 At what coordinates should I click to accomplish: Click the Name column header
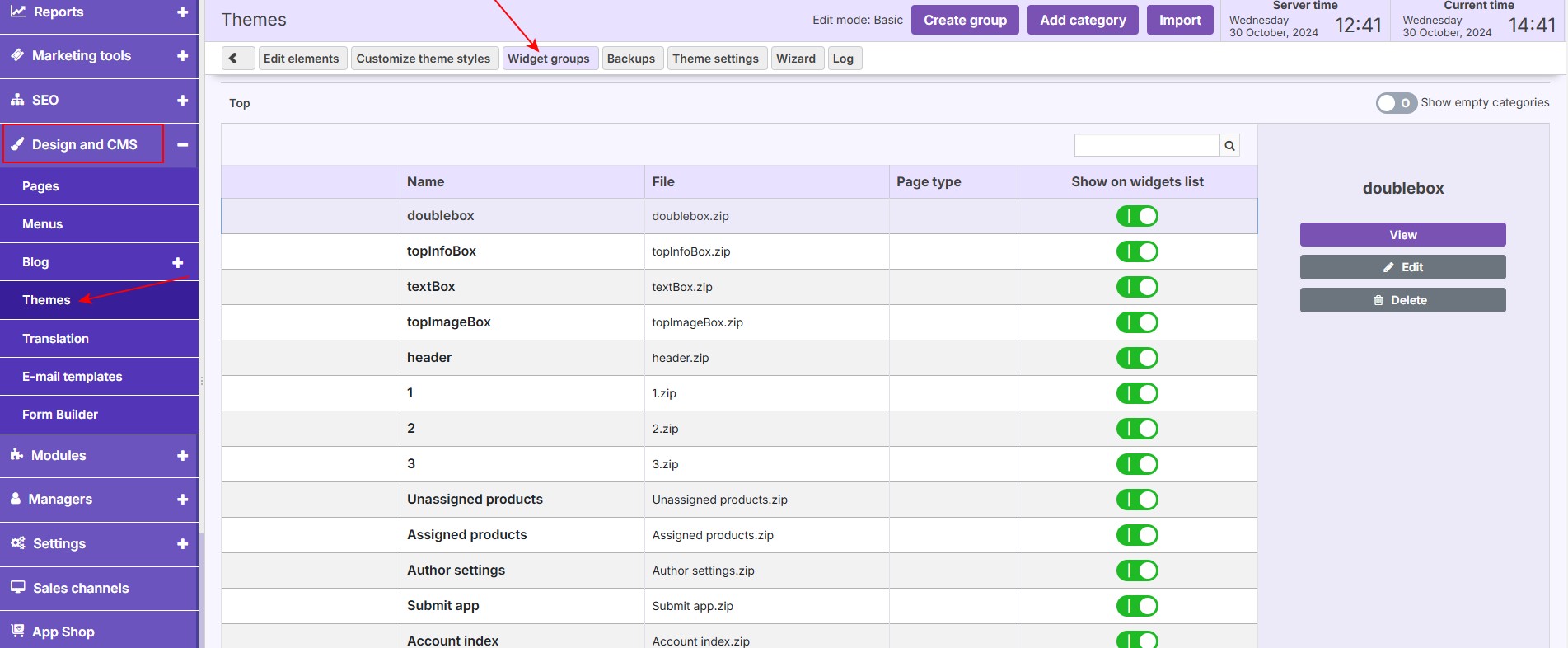[x=522, y=181]
